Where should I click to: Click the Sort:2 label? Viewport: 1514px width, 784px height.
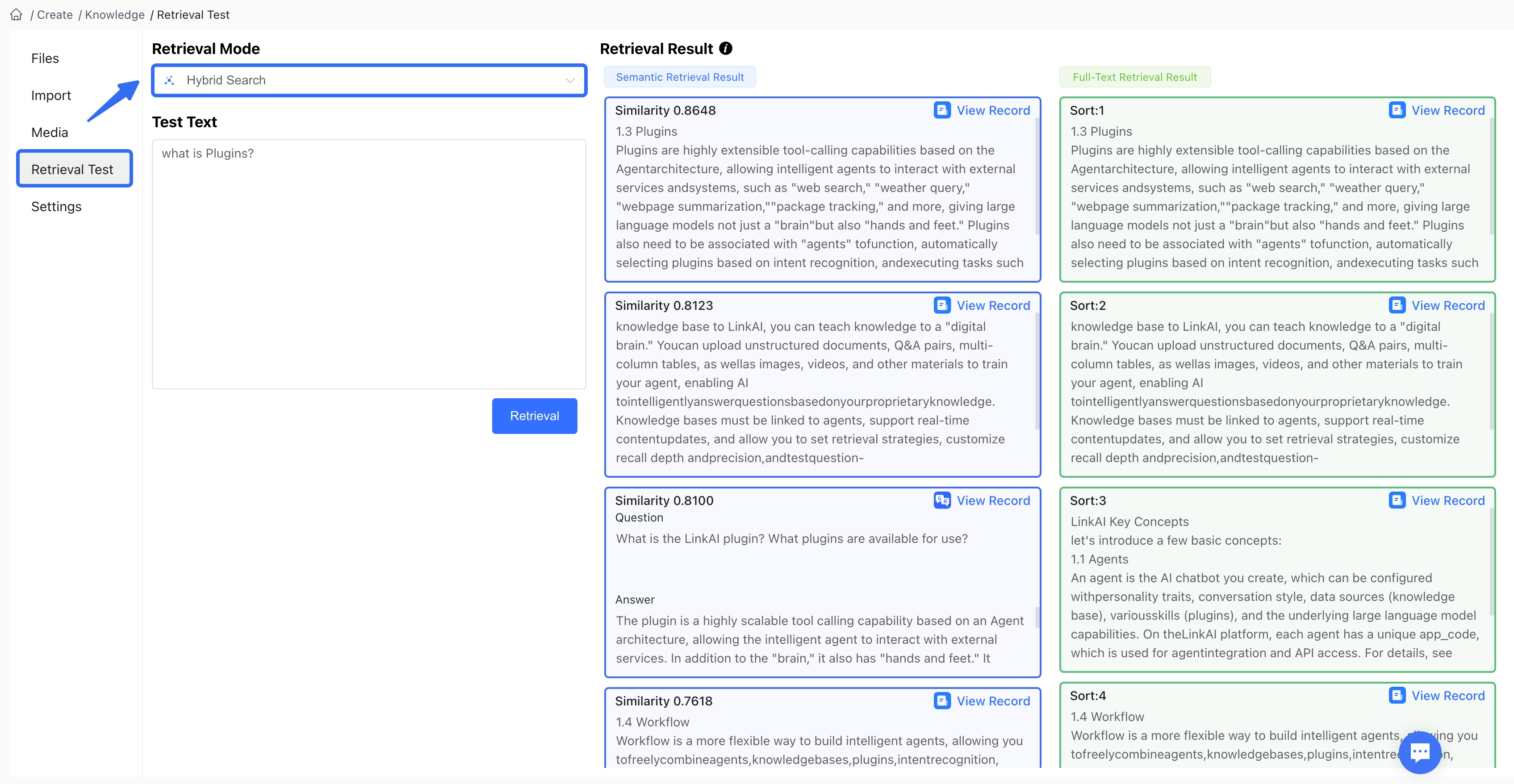[1088, 305]
